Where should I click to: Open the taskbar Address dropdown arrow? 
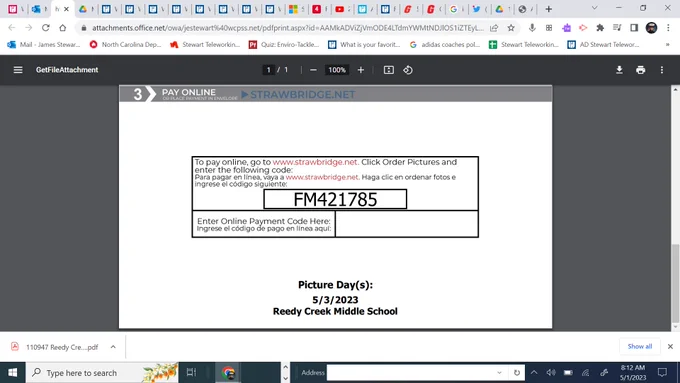pos(500,373)
